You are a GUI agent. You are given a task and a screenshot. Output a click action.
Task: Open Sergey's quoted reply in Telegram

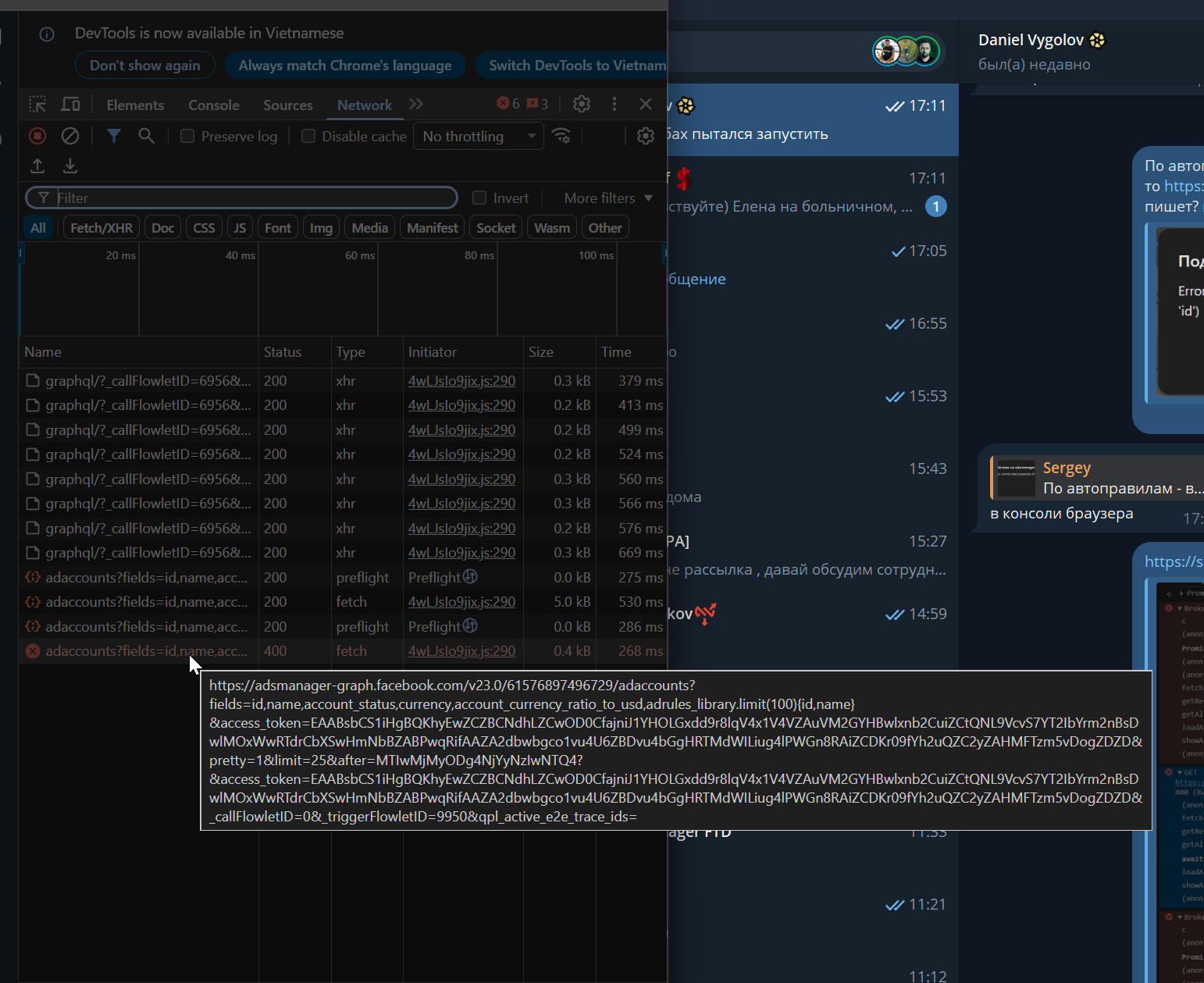[x=1097, y=478]
